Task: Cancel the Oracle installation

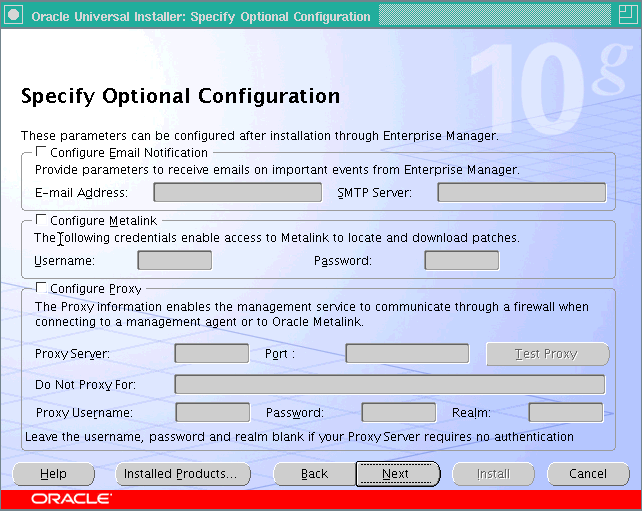Action: (588, 474)
